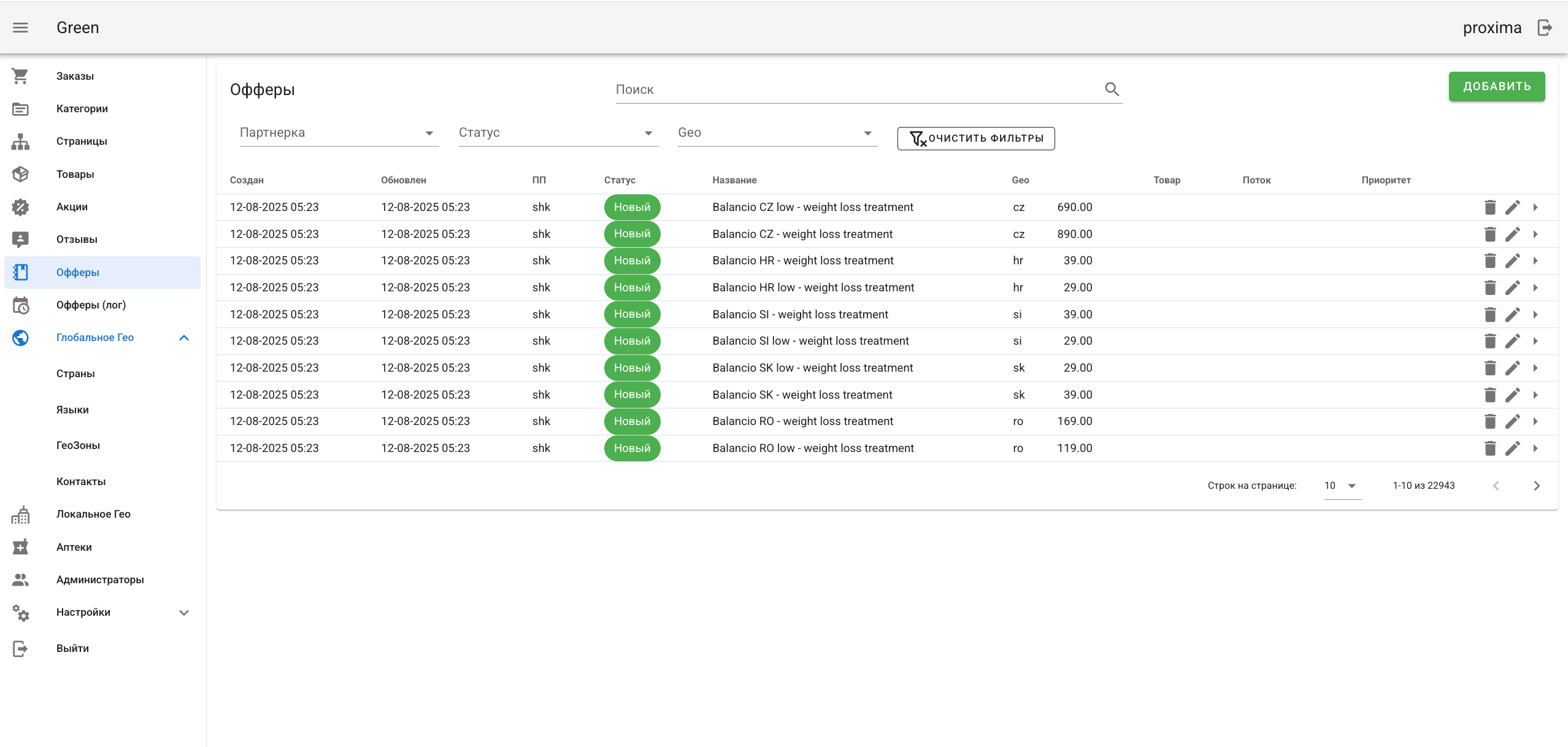The width and height of the screenshot is (1568, 747).
Task: Click the 890.00 price cell
Action: (x=1074, y=234)
